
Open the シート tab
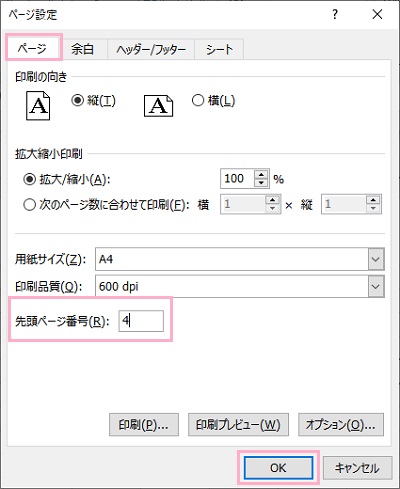pos(219,50)
